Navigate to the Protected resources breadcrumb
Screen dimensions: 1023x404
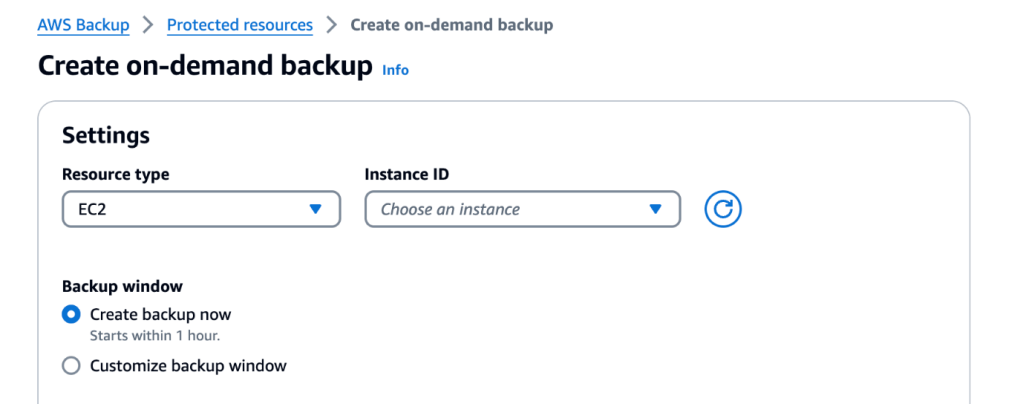(x=239, y=25)
